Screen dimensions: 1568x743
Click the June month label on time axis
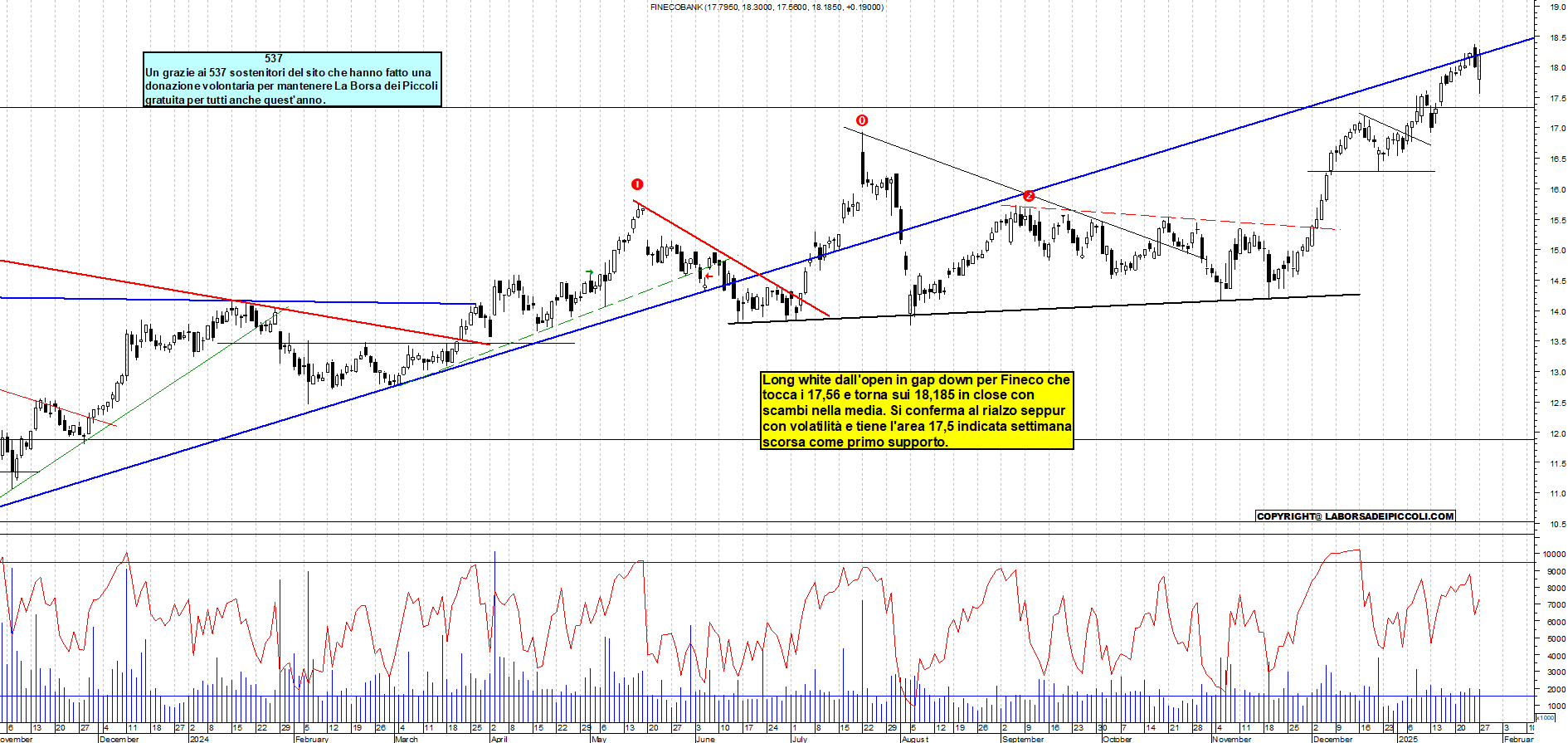click(x=705, y=739)
